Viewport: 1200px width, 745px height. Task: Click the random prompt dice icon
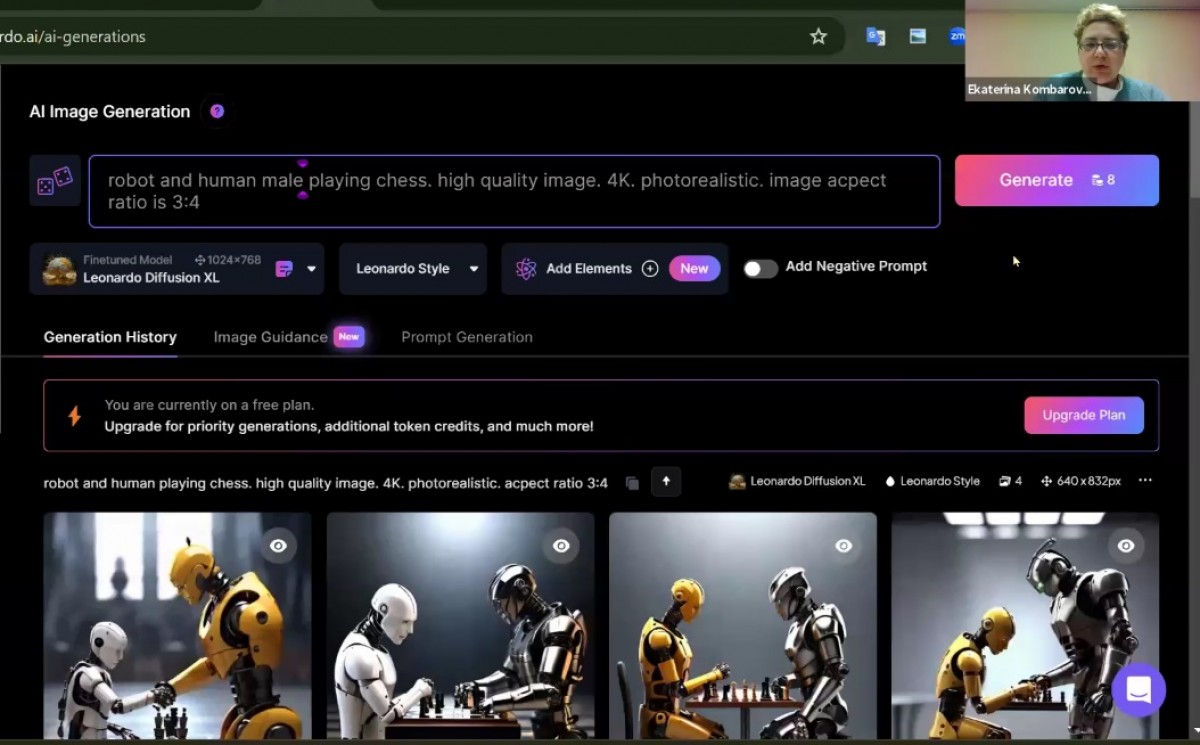[55, 181]
